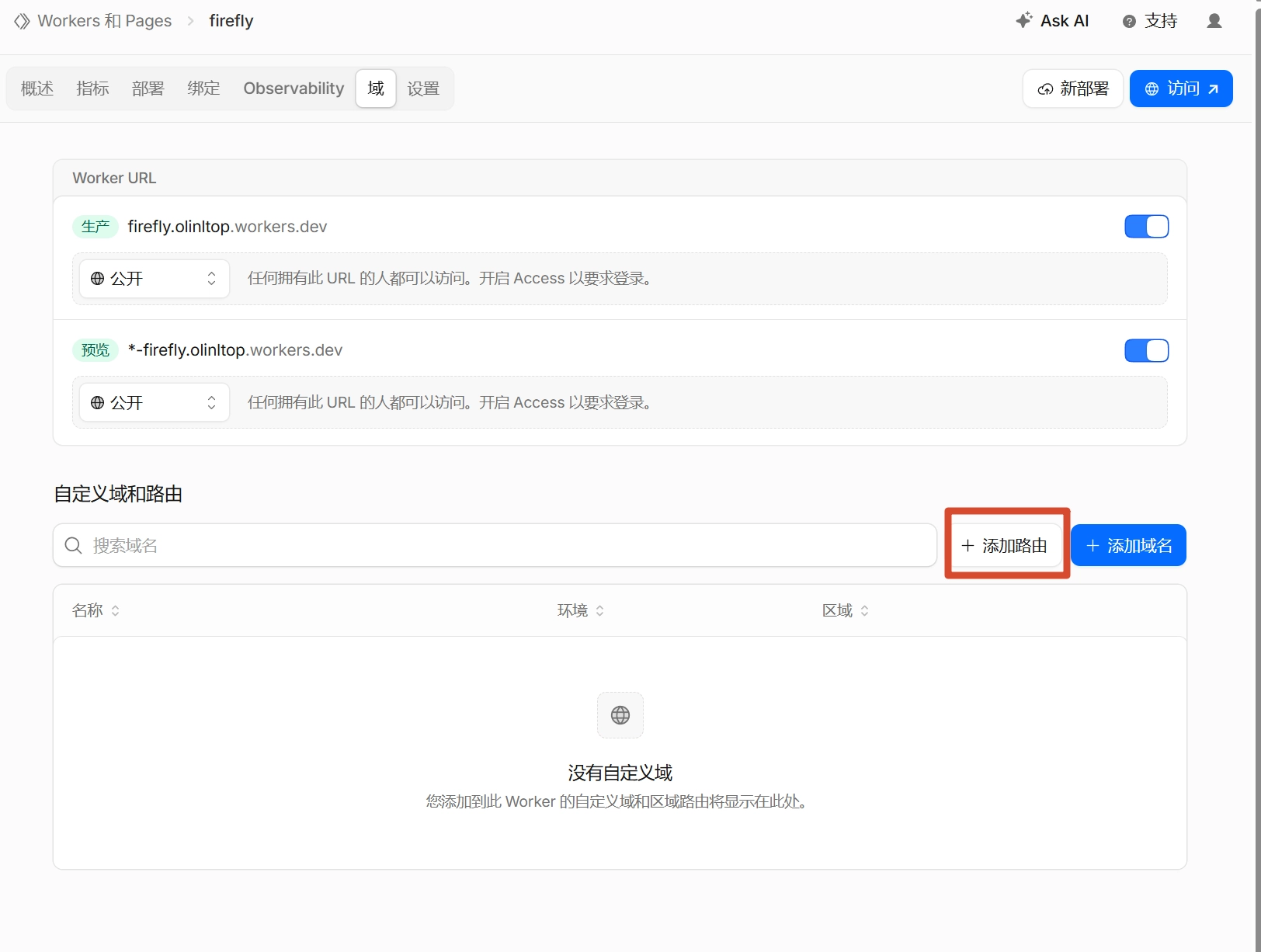Focus the 搜索域名 search field
Screen dimensions: 1261x952
coord(495,545)
